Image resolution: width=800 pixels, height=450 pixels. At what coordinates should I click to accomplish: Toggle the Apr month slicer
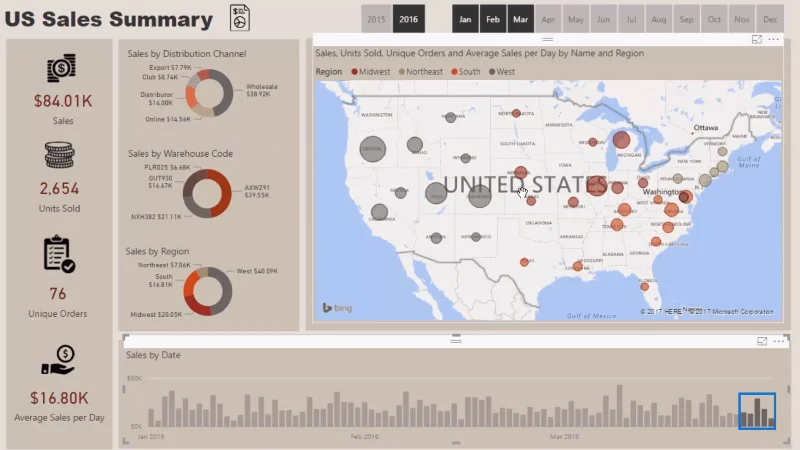tap(548, 19)
